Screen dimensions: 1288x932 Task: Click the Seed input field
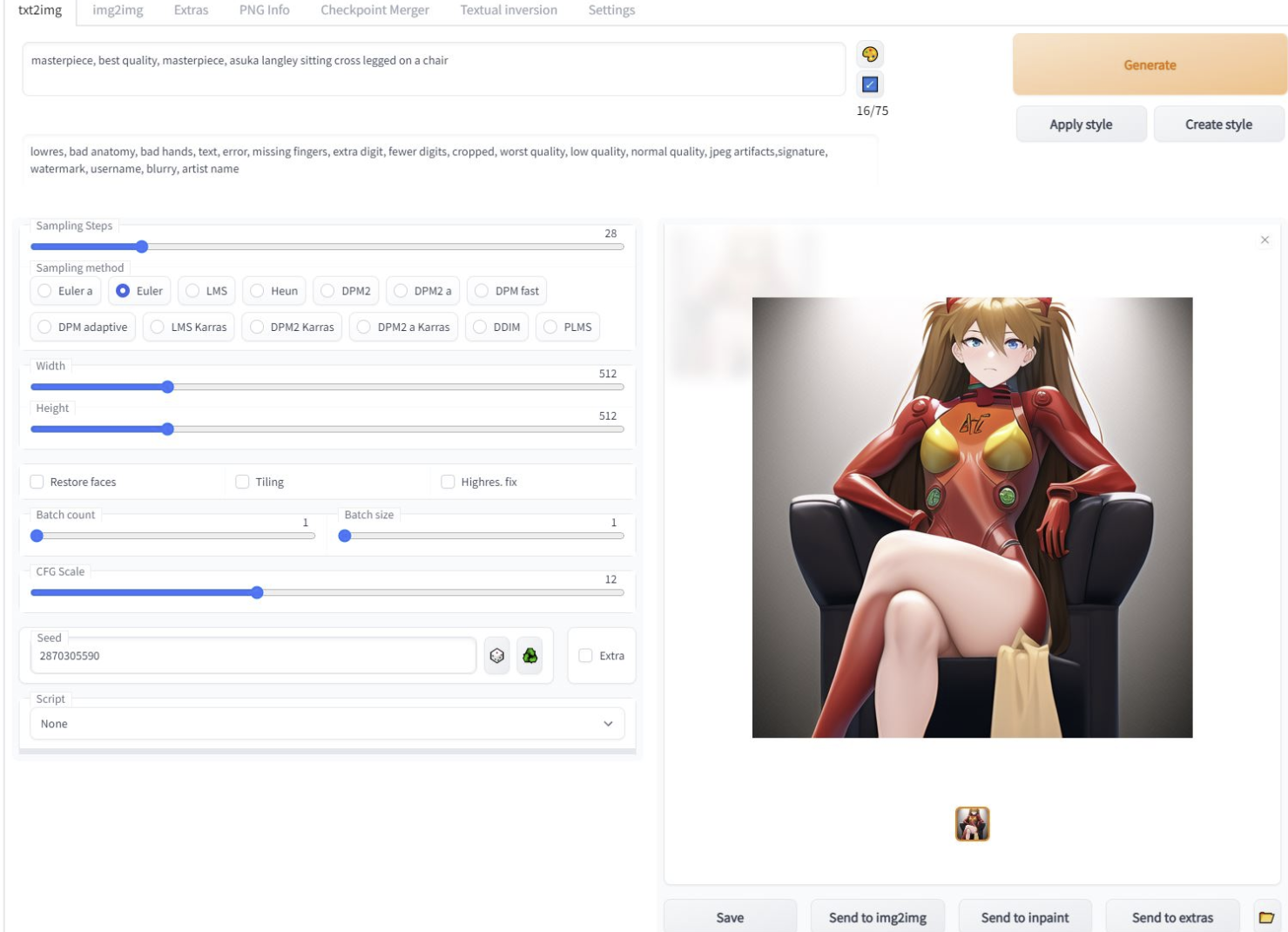[x=253, y=656]
